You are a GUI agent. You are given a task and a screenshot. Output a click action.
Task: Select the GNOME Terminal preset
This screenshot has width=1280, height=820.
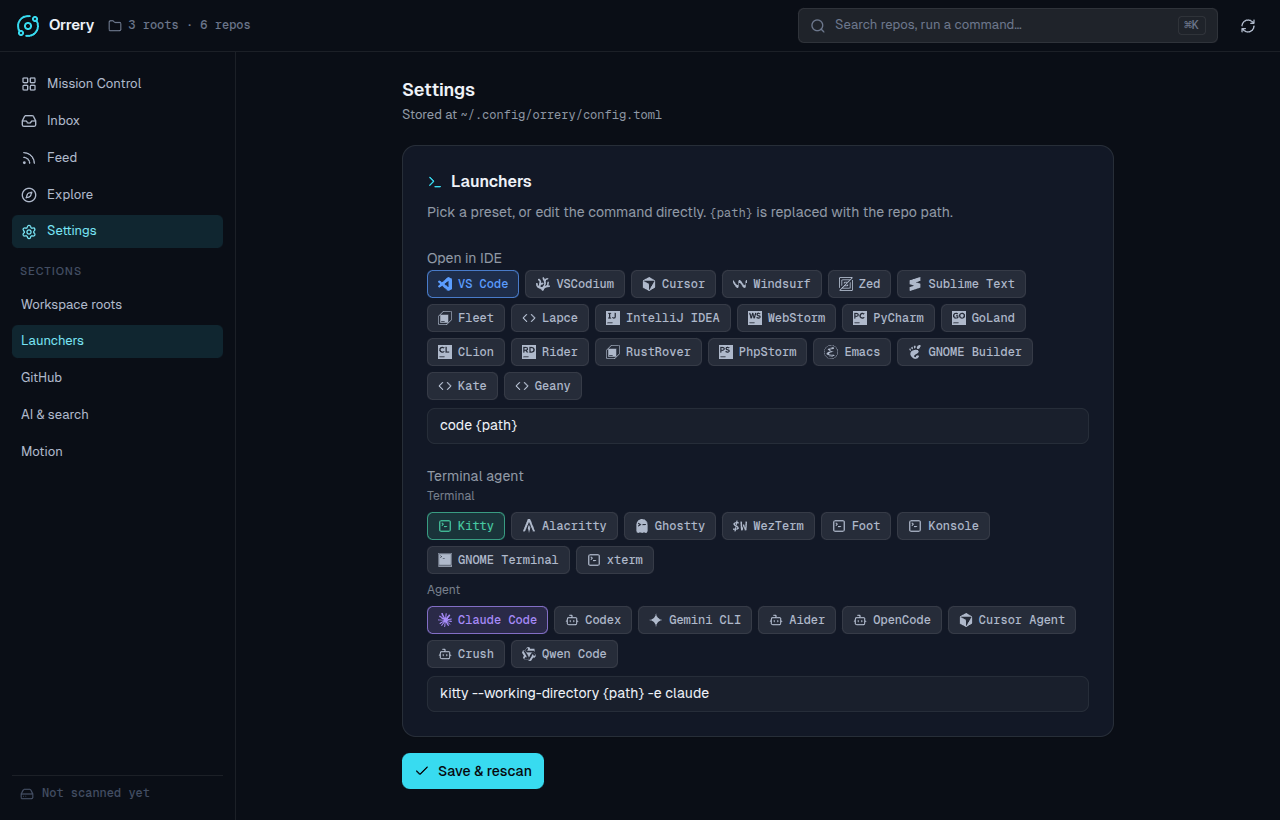point(498,560)
